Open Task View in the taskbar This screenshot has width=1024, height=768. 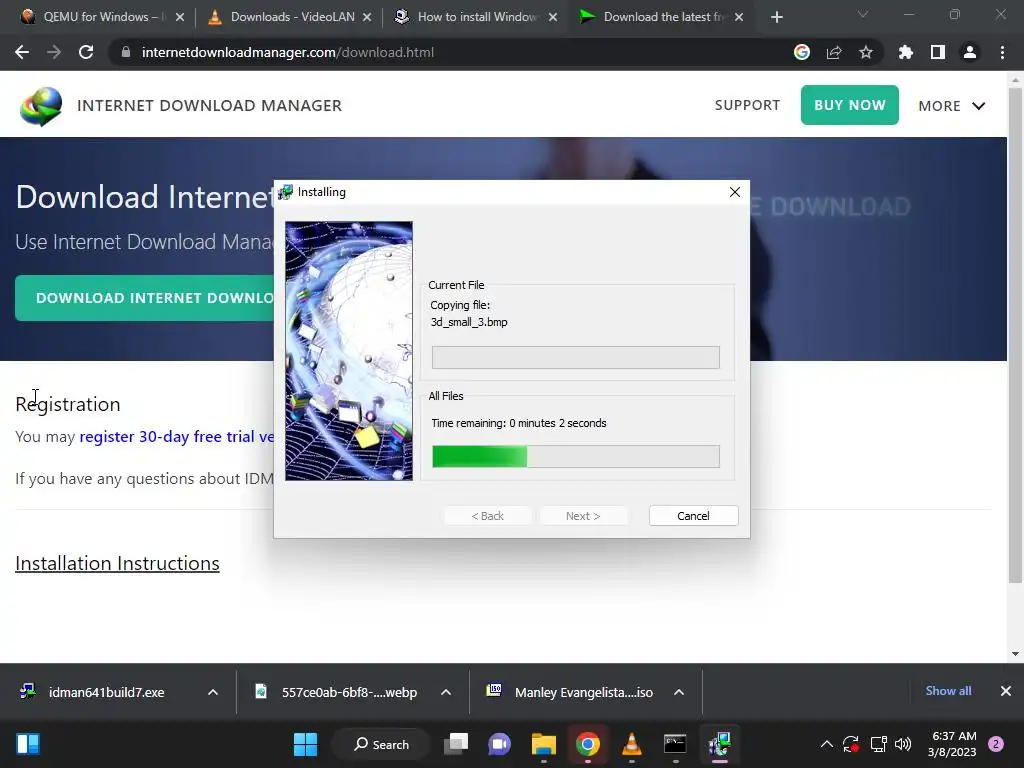[x=456, y=744]
